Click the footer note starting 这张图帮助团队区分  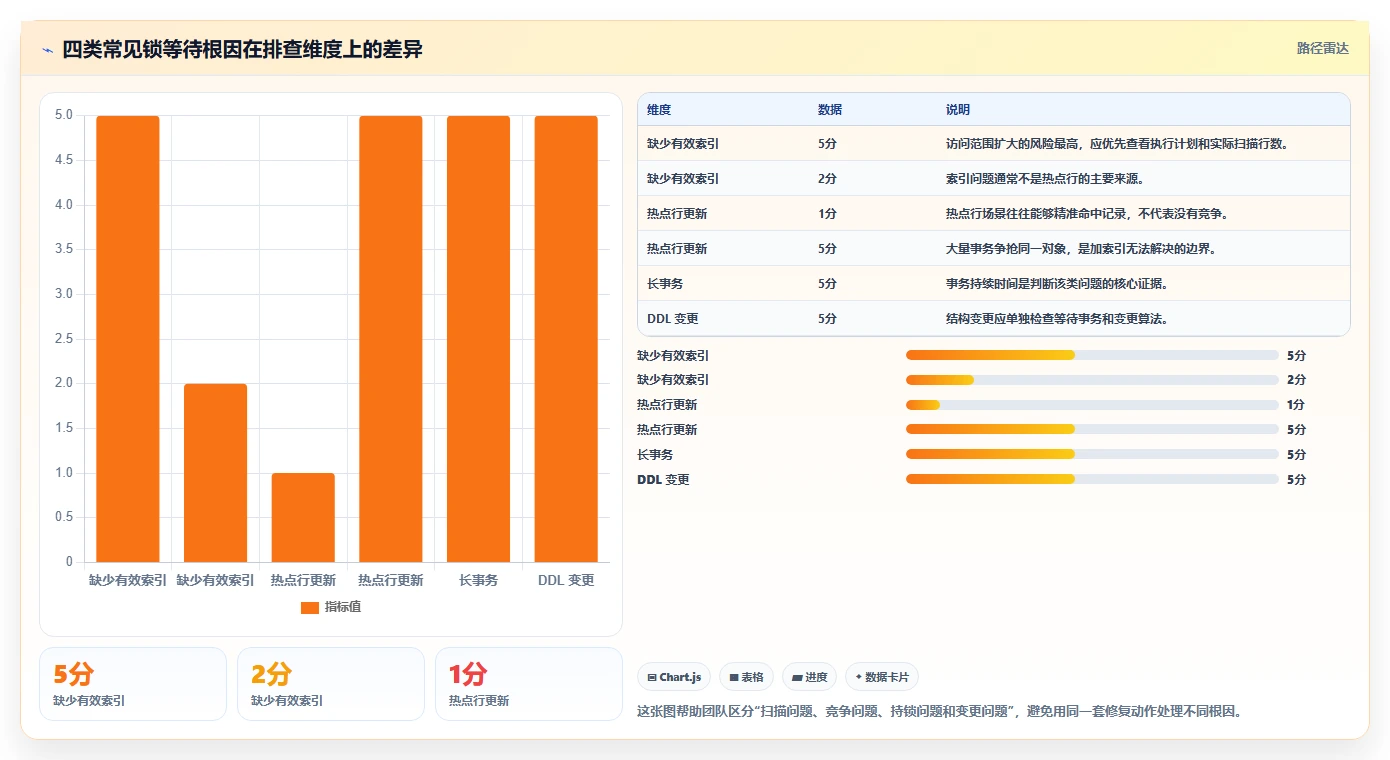(939, 712)
